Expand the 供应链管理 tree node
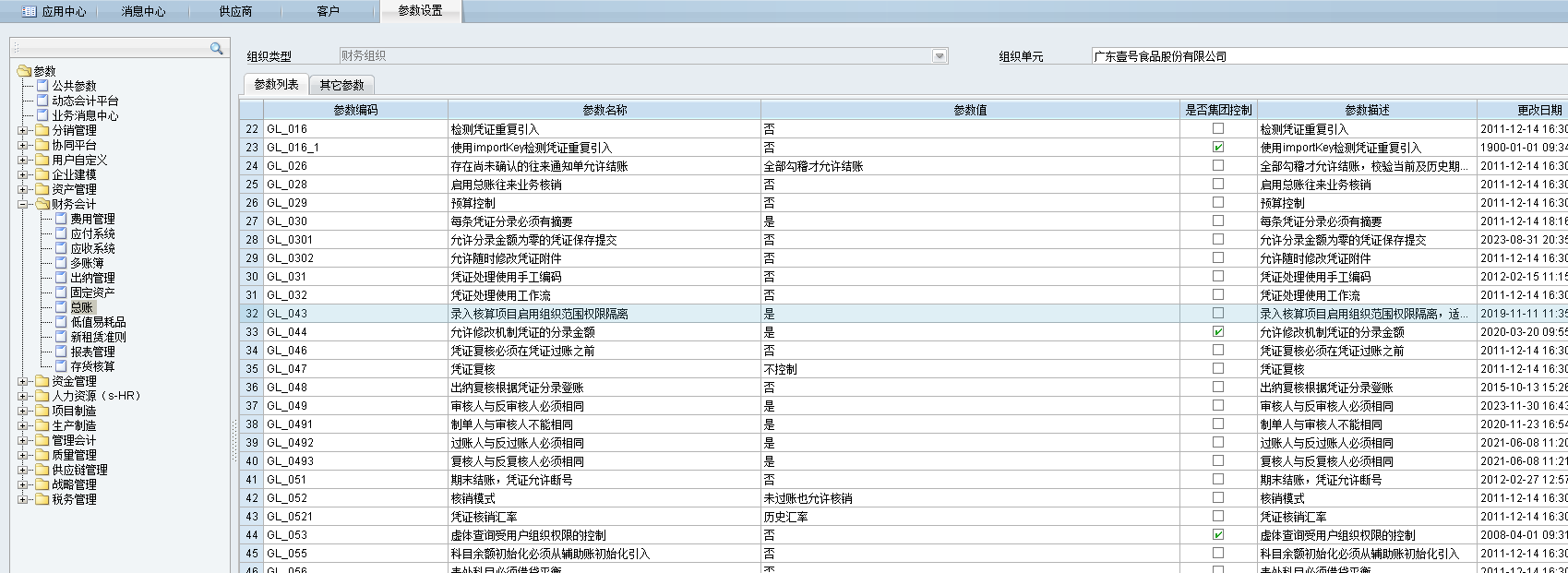 pyautogui.click(x=22, y=470)
